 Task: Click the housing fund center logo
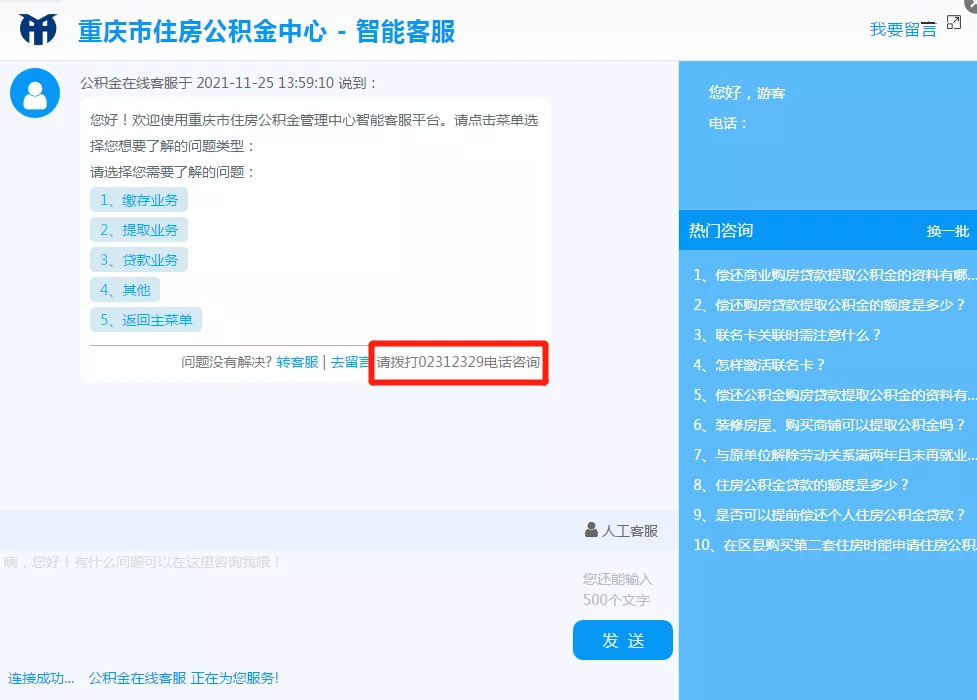38,29
